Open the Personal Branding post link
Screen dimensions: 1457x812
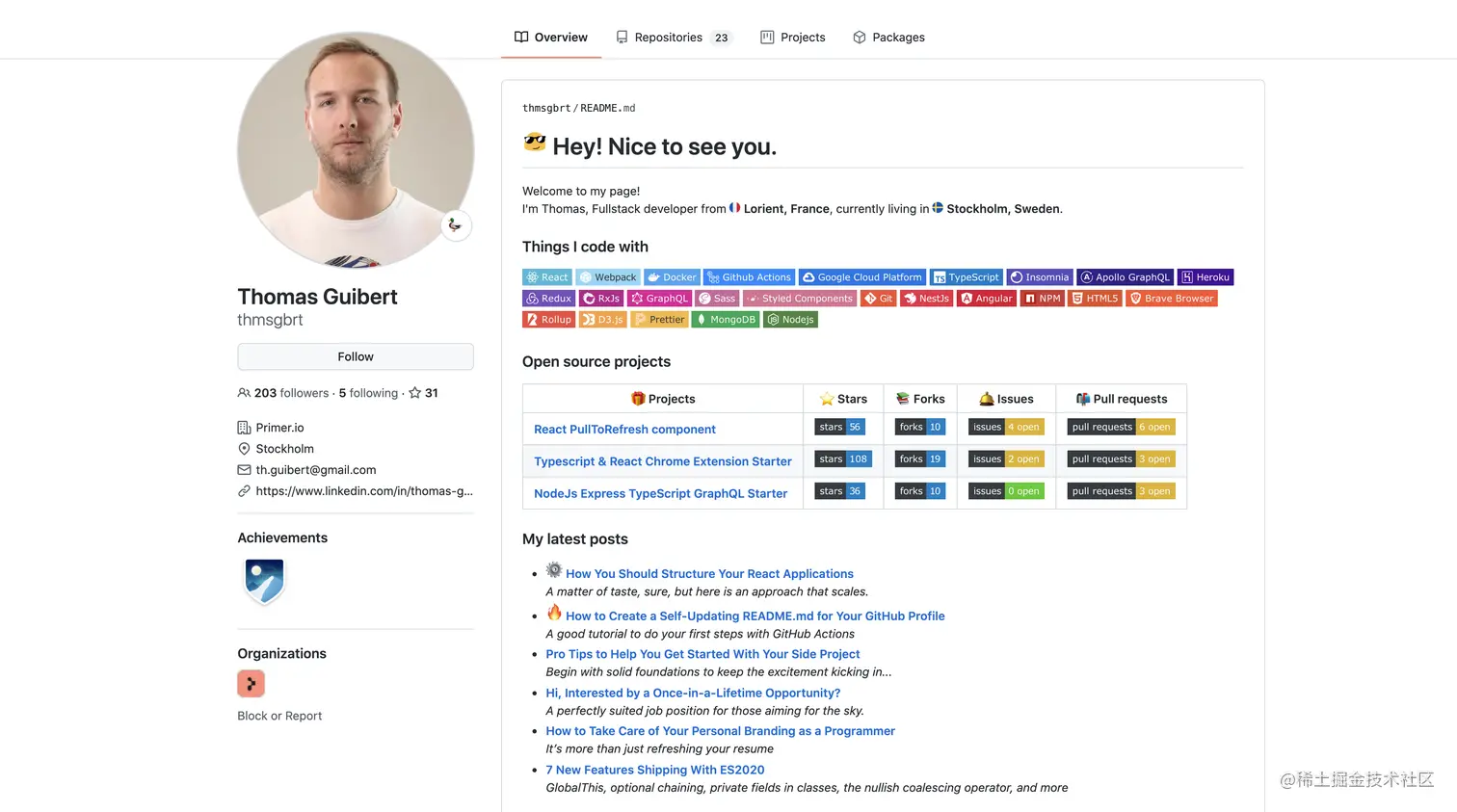[x=721, y=731]
